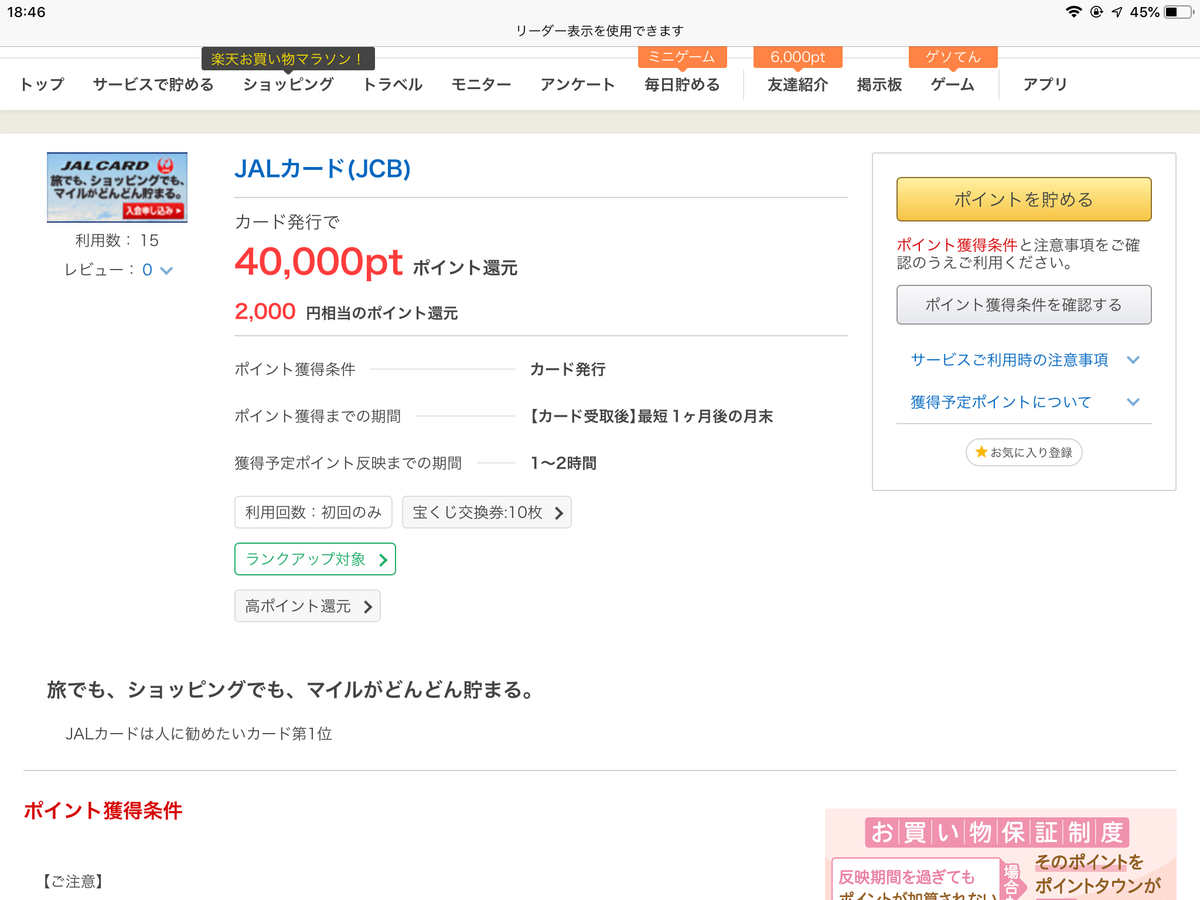Image resolution: width=1200 pixels, height=900 pixels.
Task: Open the アプリ page
Action: [1045, 85]
